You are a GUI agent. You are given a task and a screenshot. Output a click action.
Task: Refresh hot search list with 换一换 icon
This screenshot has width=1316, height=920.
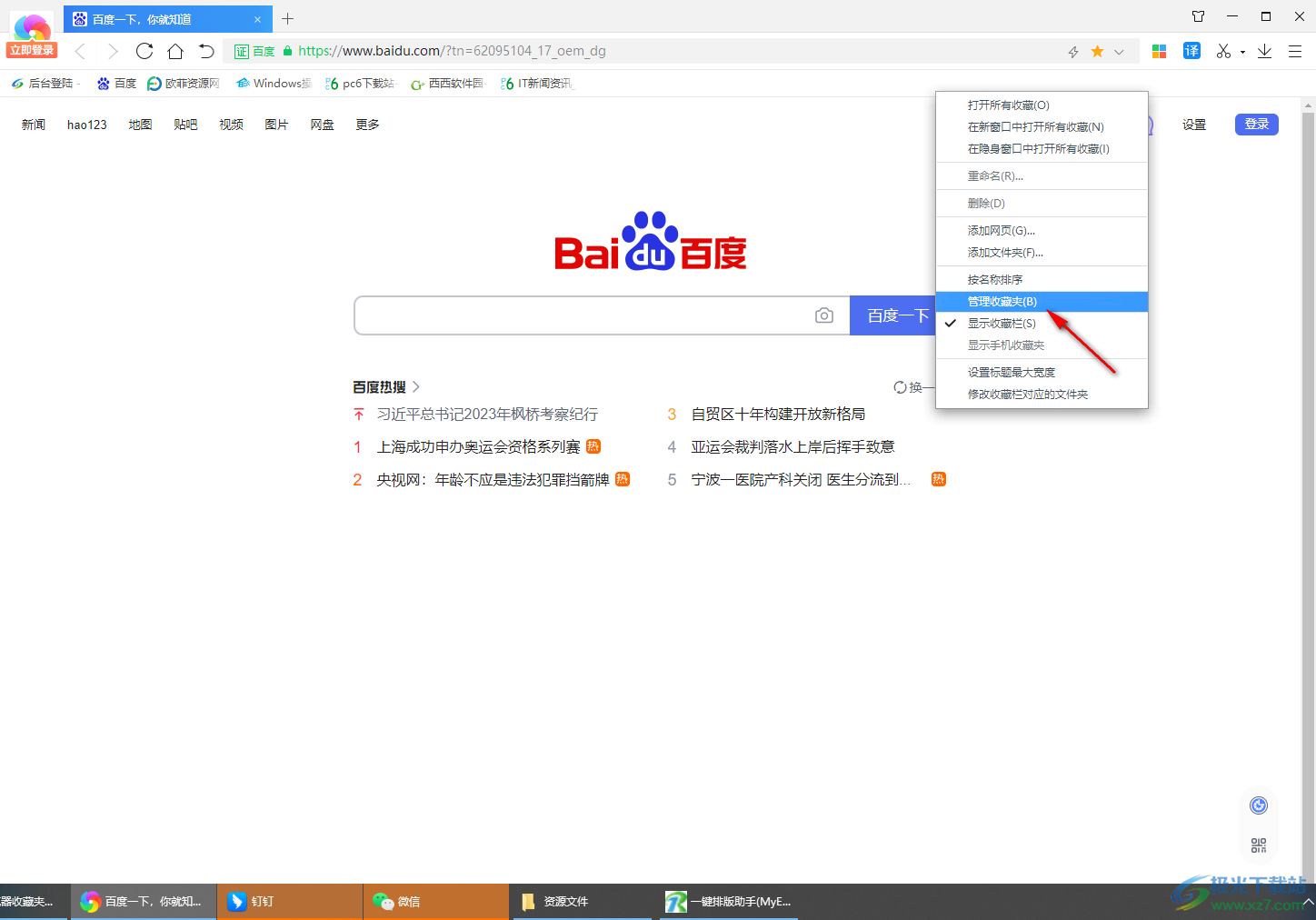900,387
